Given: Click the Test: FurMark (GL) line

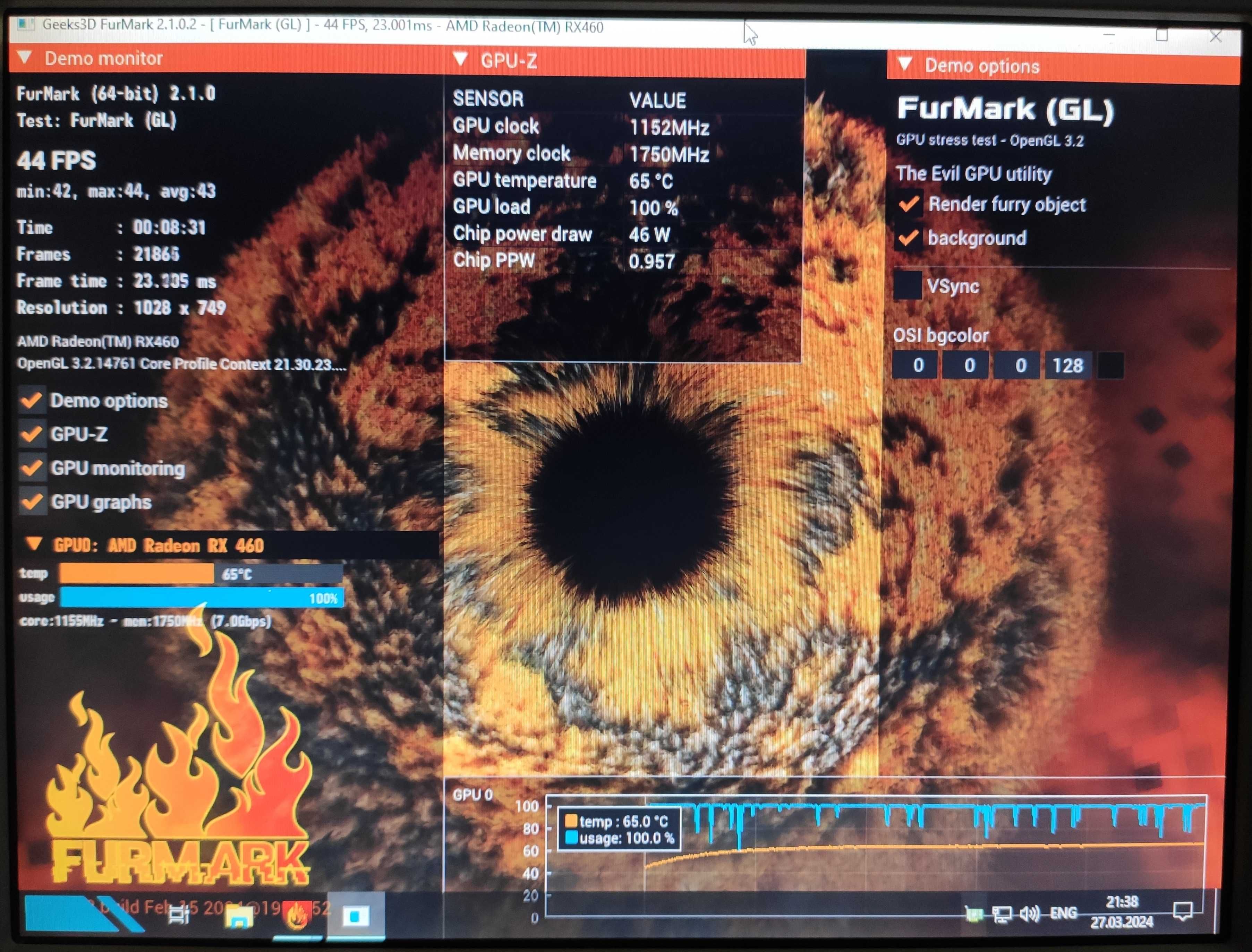Looking at the screenshot, I should coord(96,120).
